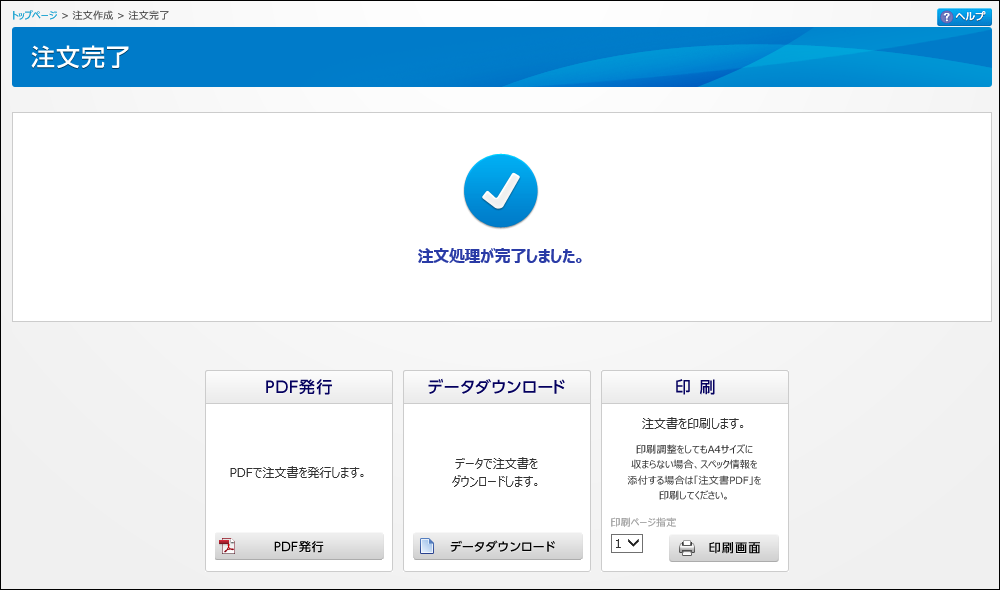Click the 注文完了 page title banner

point(80,57)
